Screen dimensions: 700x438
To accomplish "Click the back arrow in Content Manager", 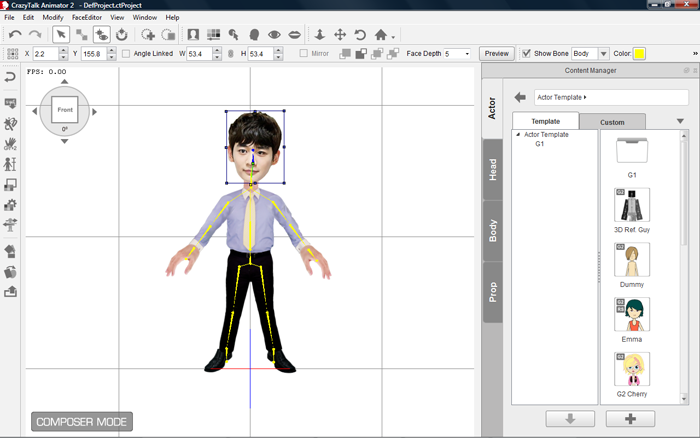I will coord(520,97).
